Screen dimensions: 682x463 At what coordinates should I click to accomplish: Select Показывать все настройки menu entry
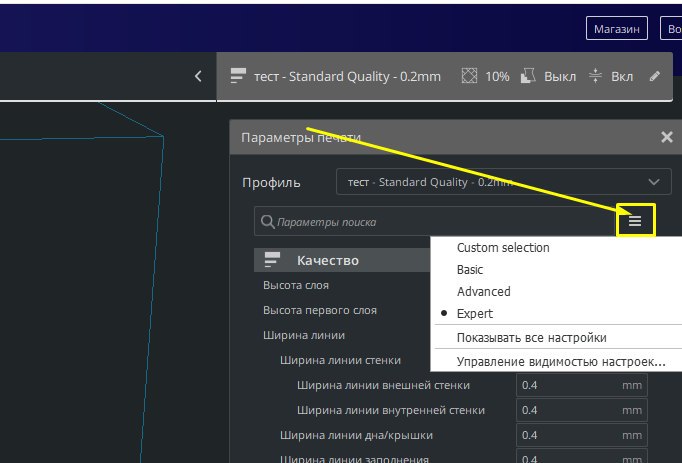pyautogui.click(x=532, y=338)
